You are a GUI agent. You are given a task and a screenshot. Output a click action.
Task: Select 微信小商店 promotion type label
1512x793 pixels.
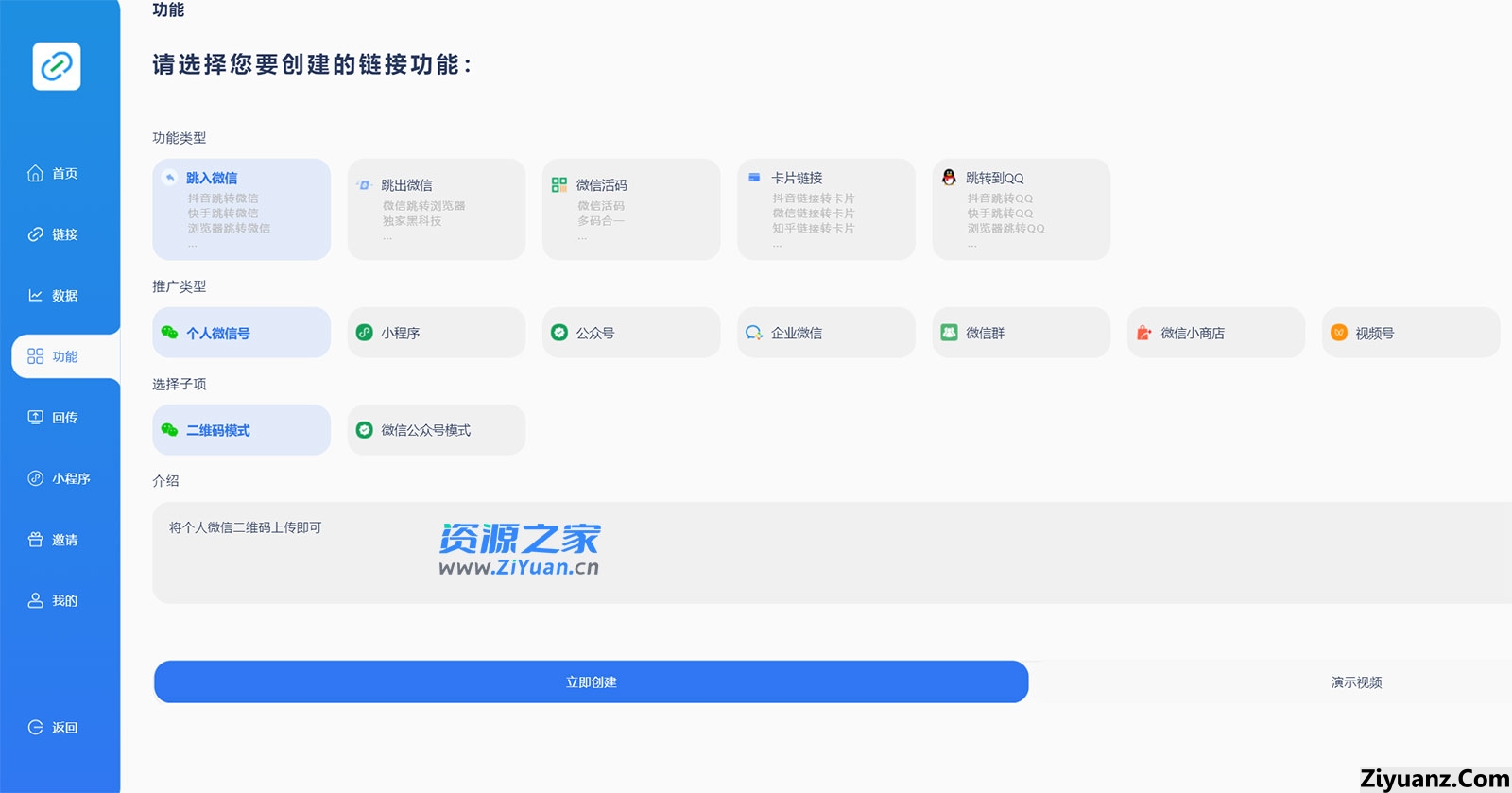pos(1193,333)
